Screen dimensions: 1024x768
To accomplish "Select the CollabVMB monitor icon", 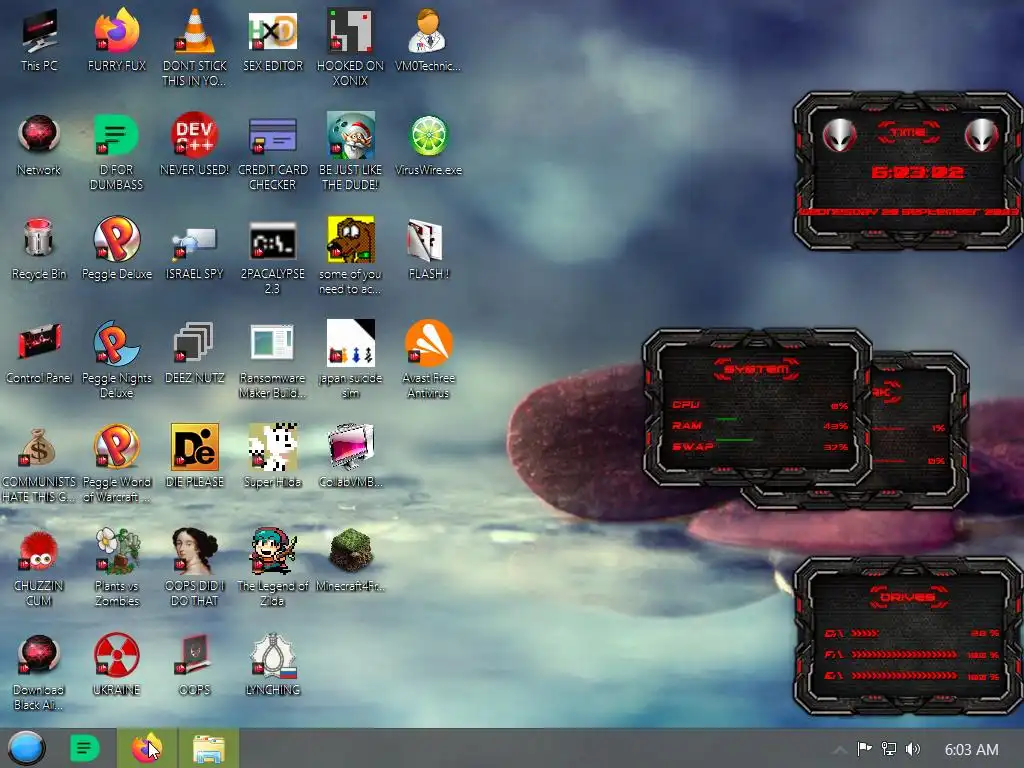I will coord(351,456).
